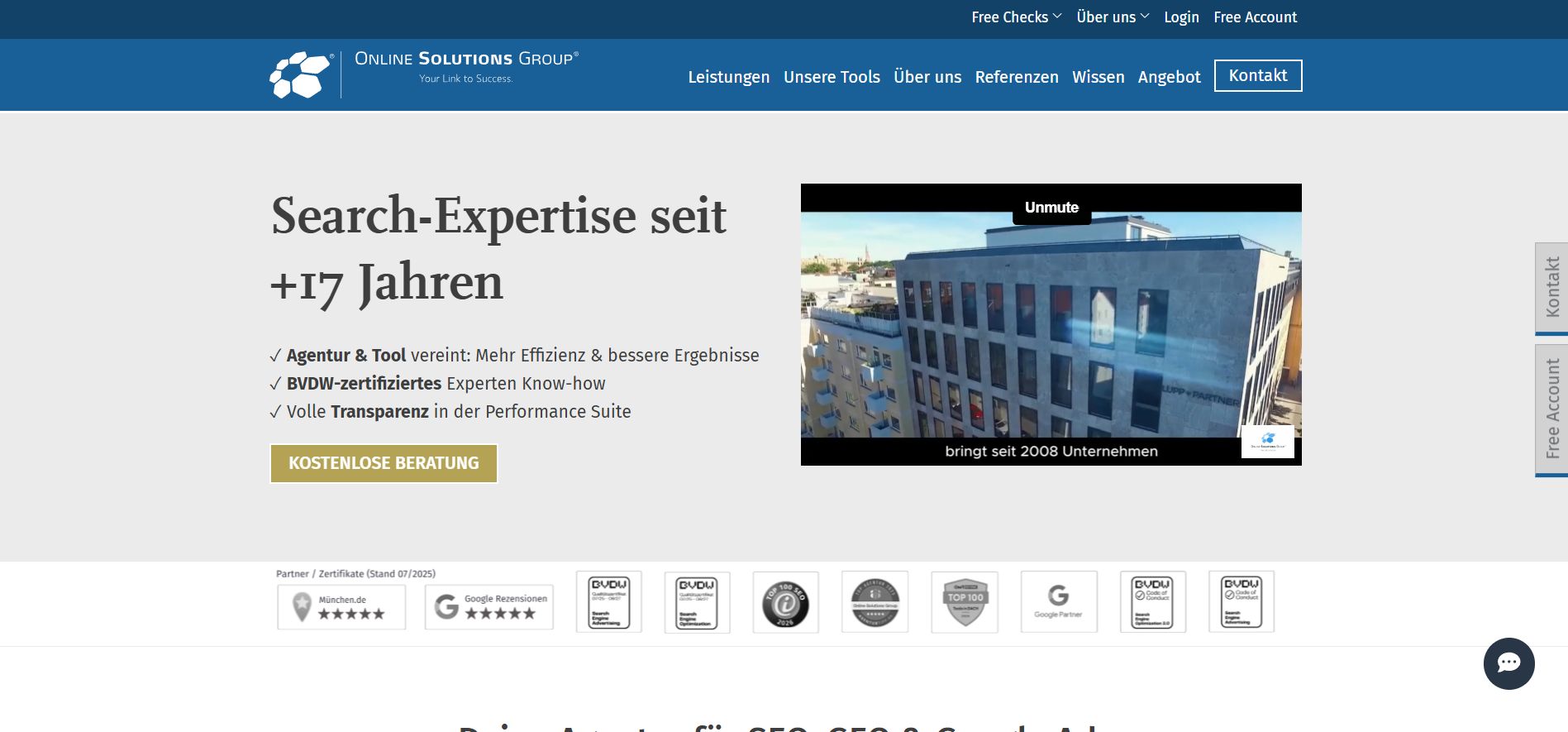Image resolution: width=1568 pixels, height=732 pixels.
Task: Open the Wissen menu
Action: click(x=1099, y=77)
